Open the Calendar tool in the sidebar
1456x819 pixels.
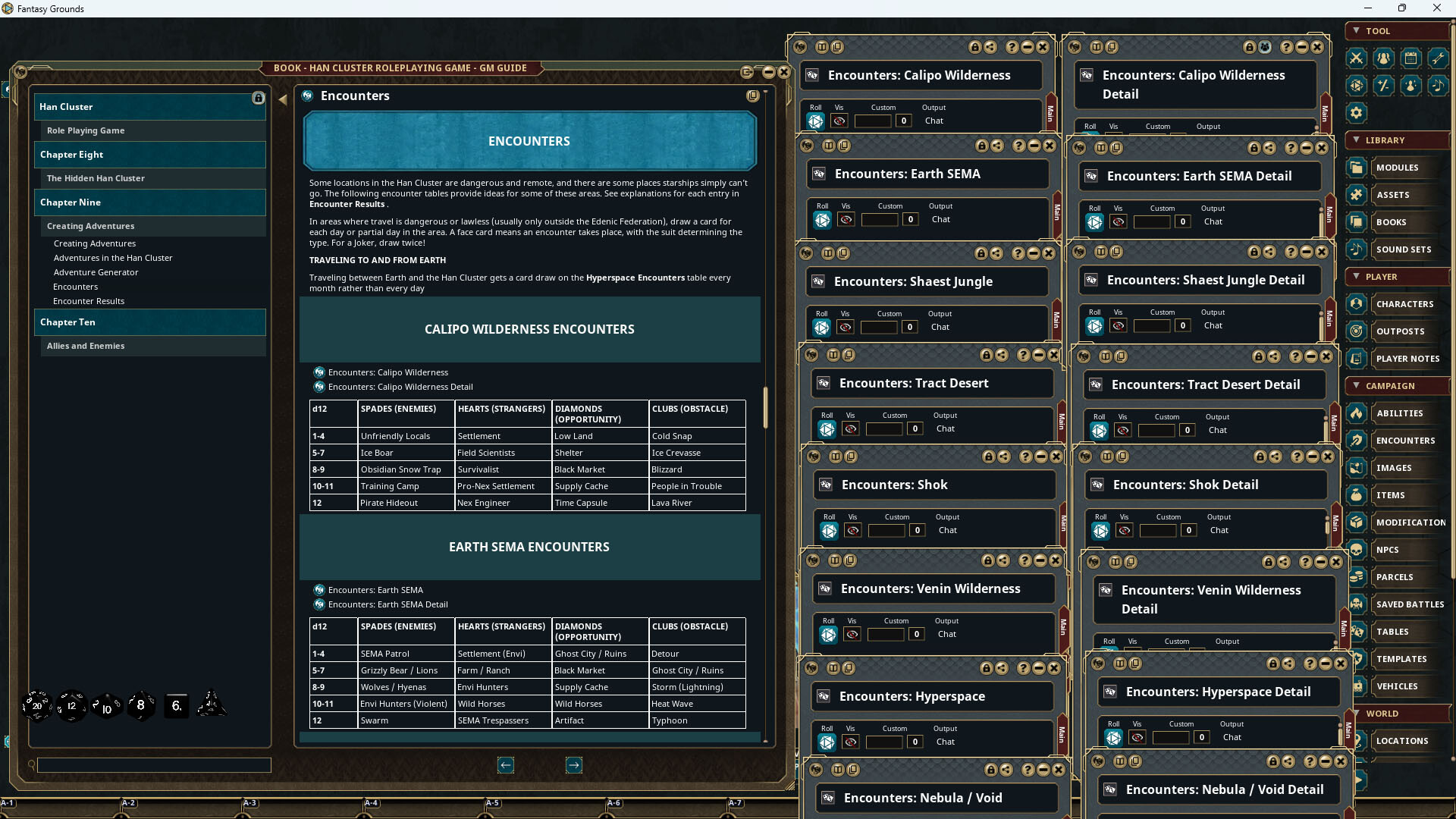click(1410, 58)
